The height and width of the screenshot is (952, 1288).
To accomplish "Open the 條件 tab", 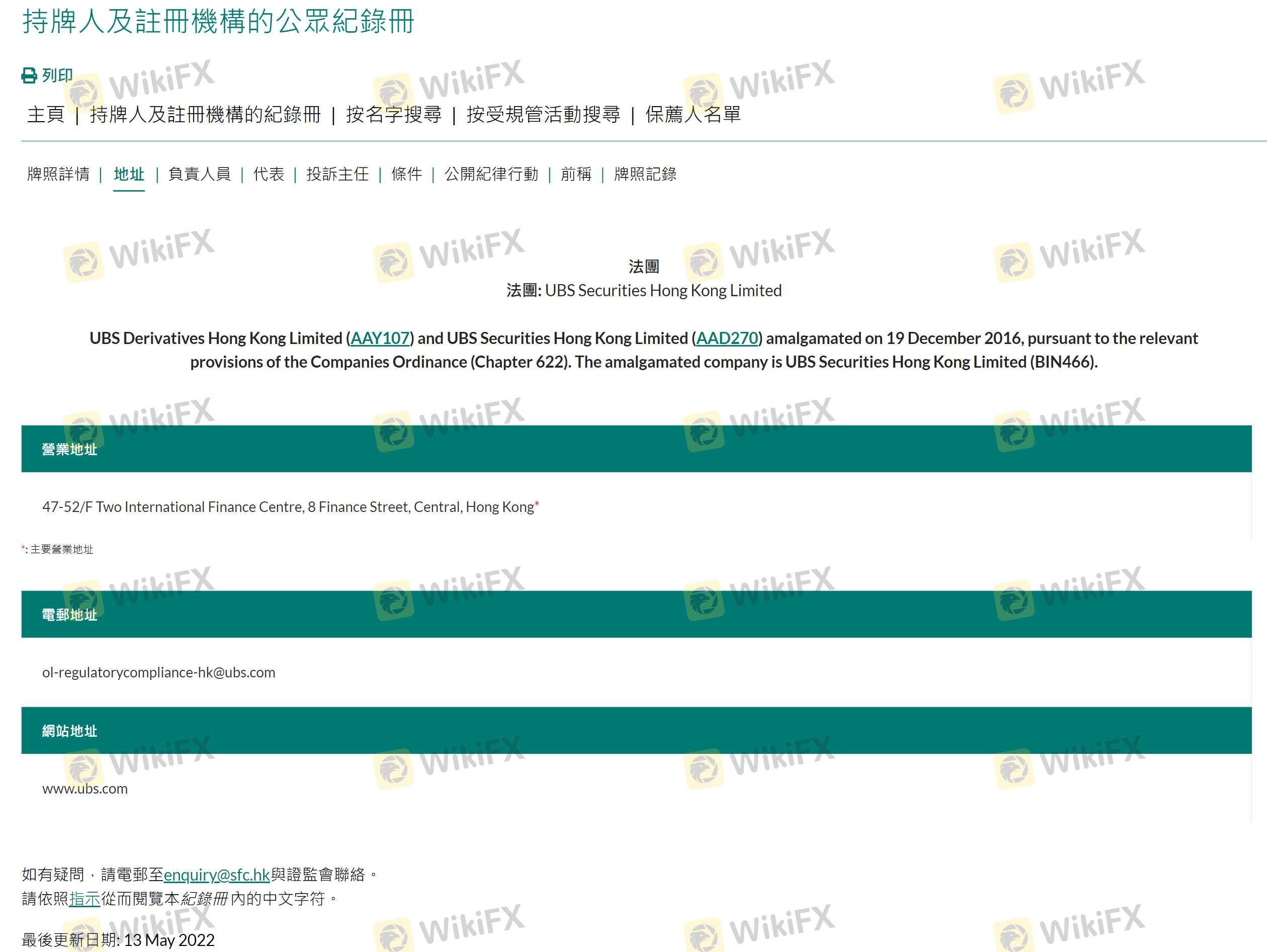I will tap(406, 174).
